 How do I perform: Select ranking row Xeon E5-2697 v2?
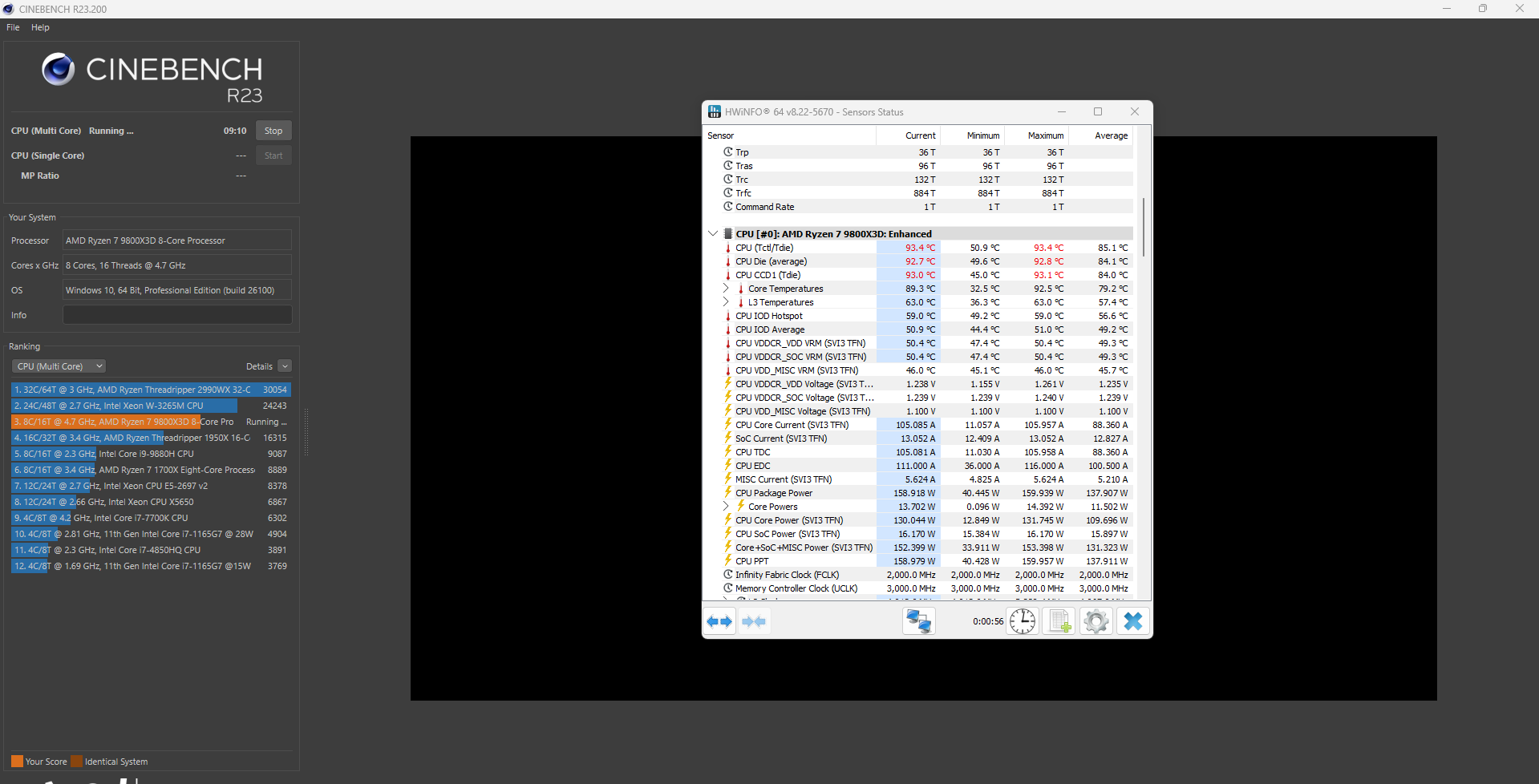151,486
